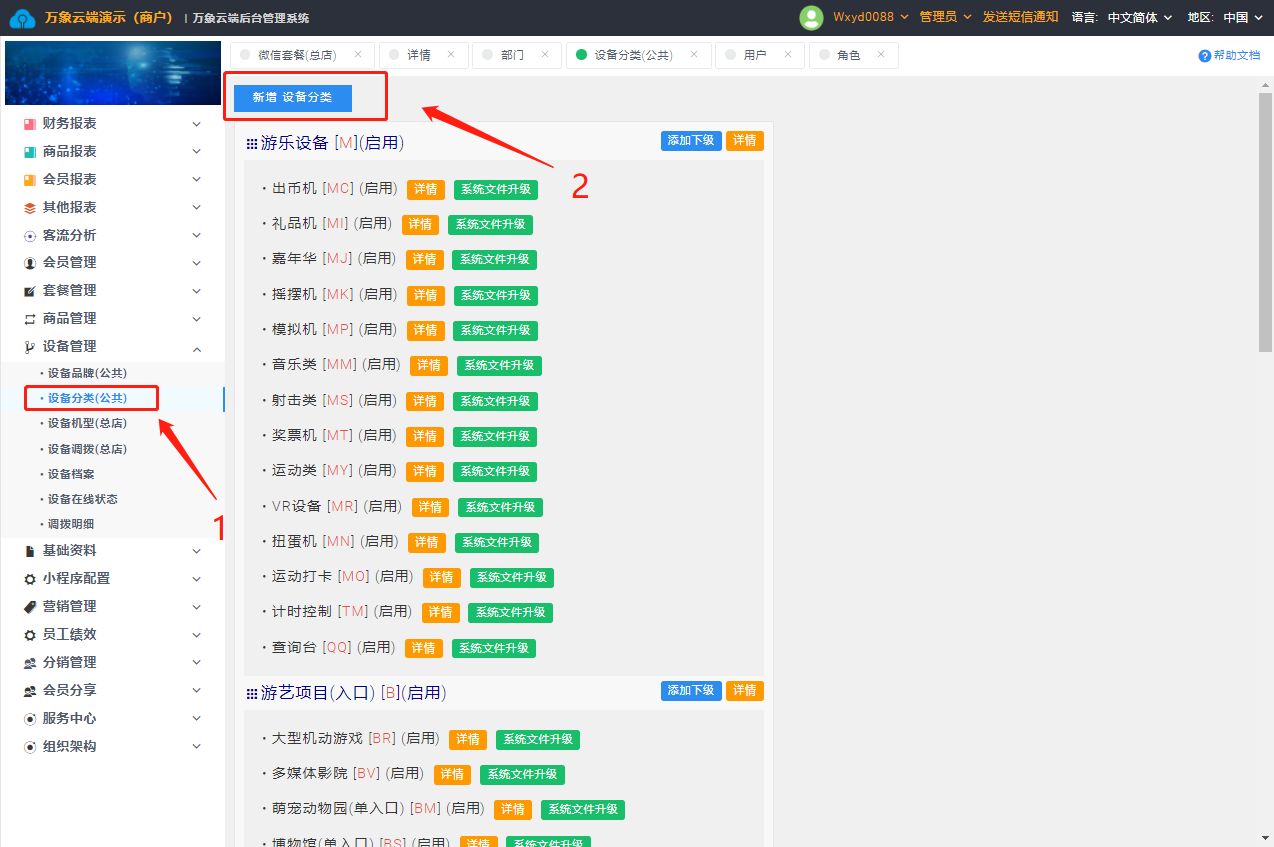The image size is (1274, 847).
Task: Open 设备调拨(总店) submenu item
Action: tap(87, 449)
